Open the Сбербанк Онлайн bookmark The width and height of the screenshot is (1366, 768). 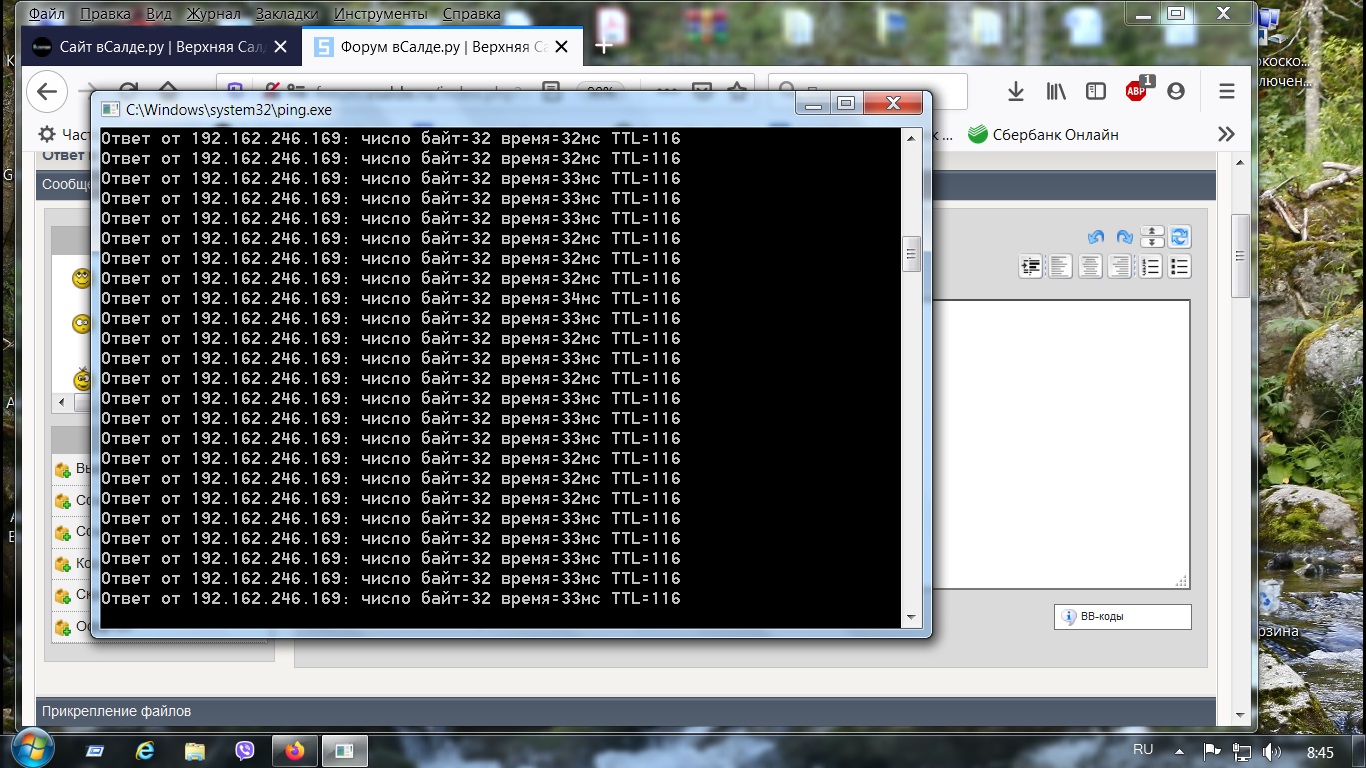[x=1043, y=135]
